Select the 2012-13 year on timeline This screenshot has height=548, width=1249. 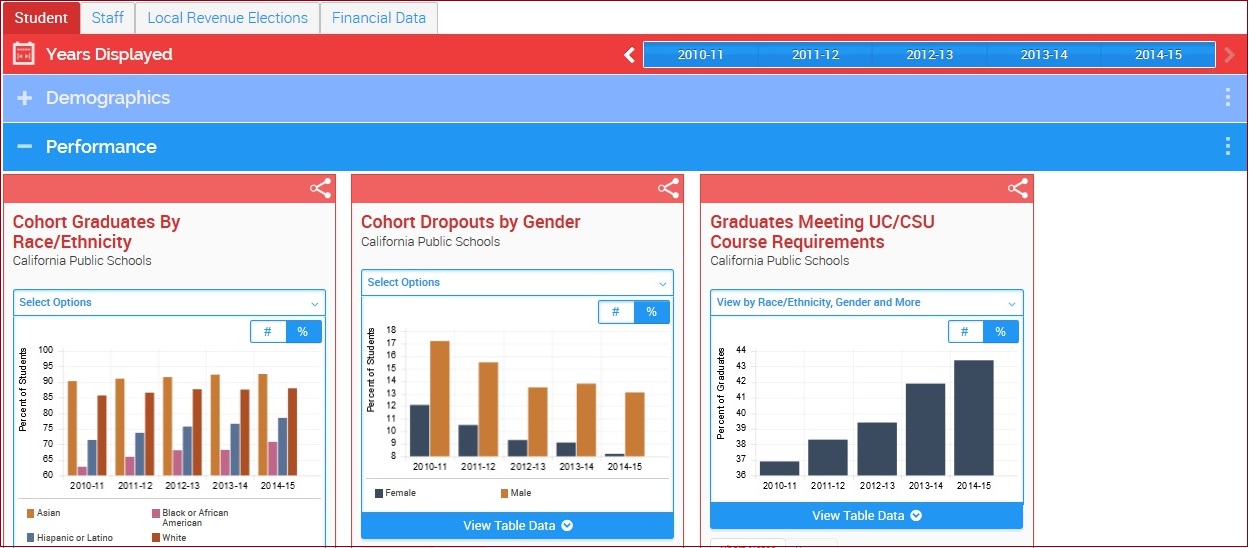coord(929,55)
